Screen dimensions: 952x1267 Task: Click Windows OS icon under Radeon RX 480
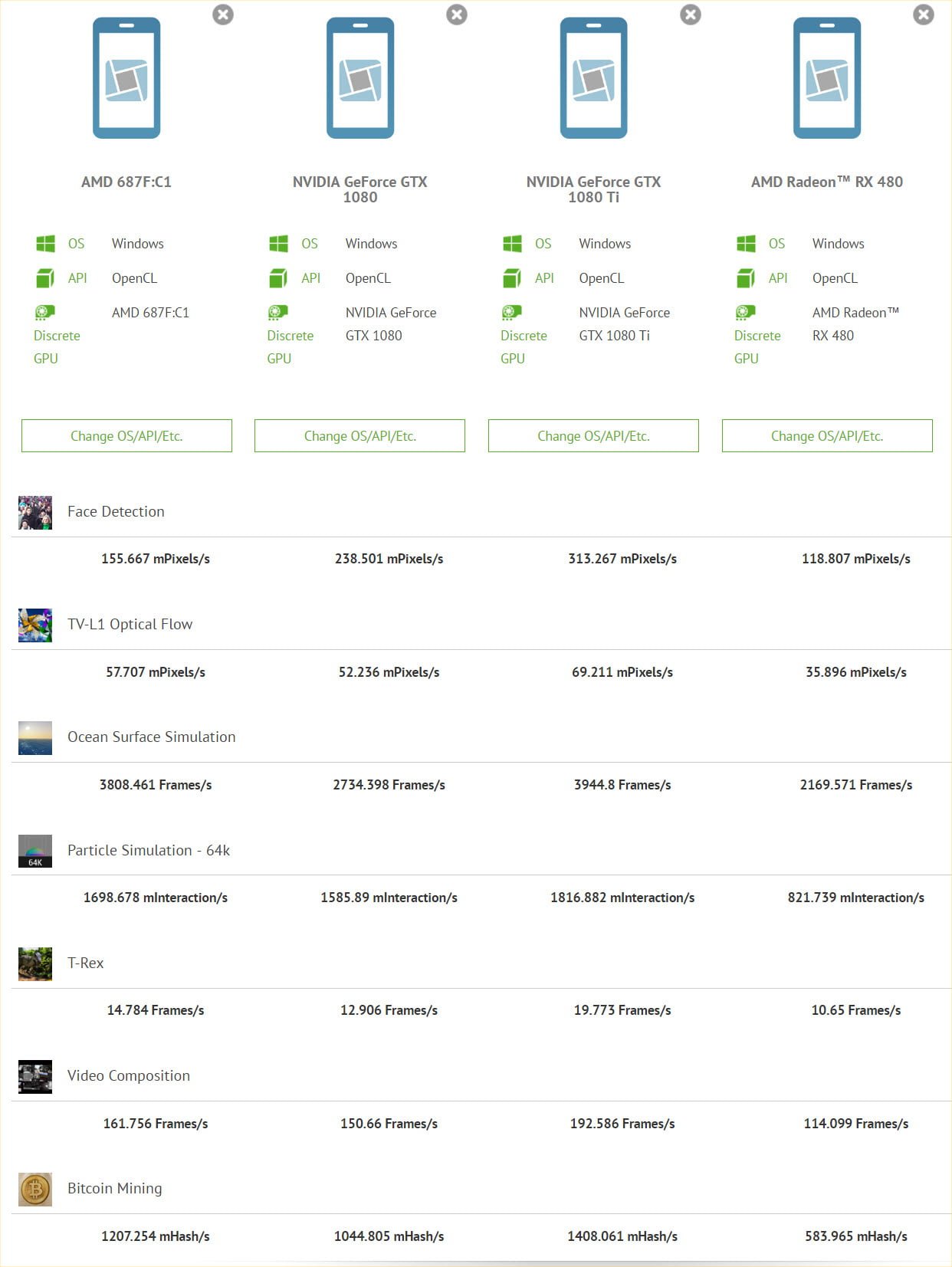click(746, 244)
